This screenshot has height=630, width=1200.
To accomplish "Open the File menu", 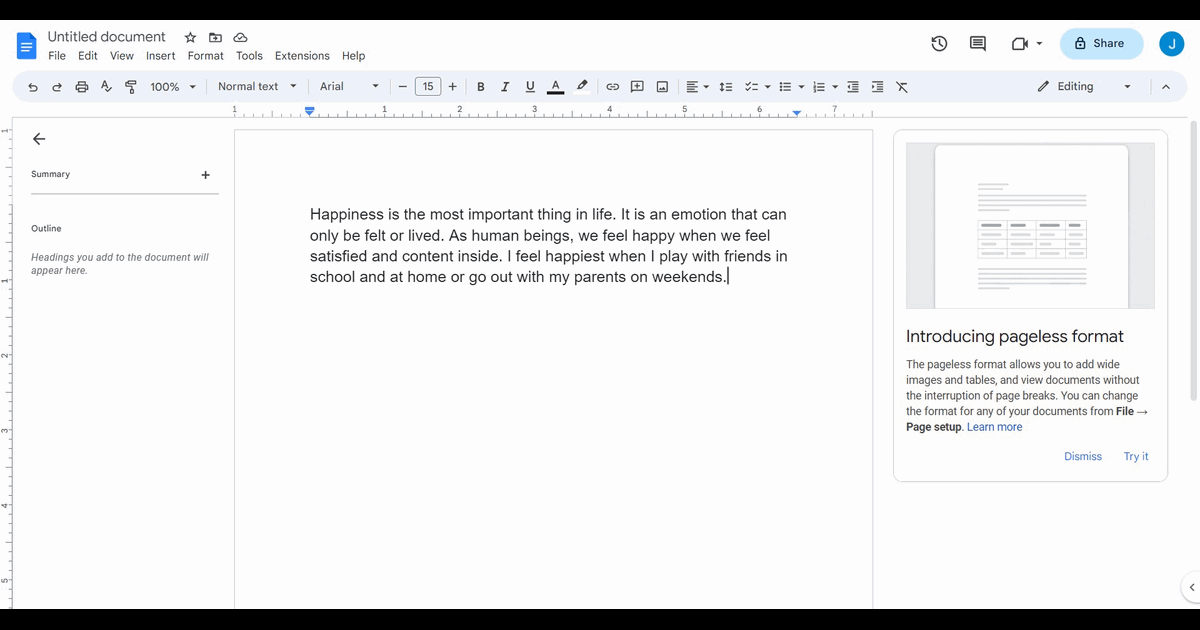I will 57,56.
